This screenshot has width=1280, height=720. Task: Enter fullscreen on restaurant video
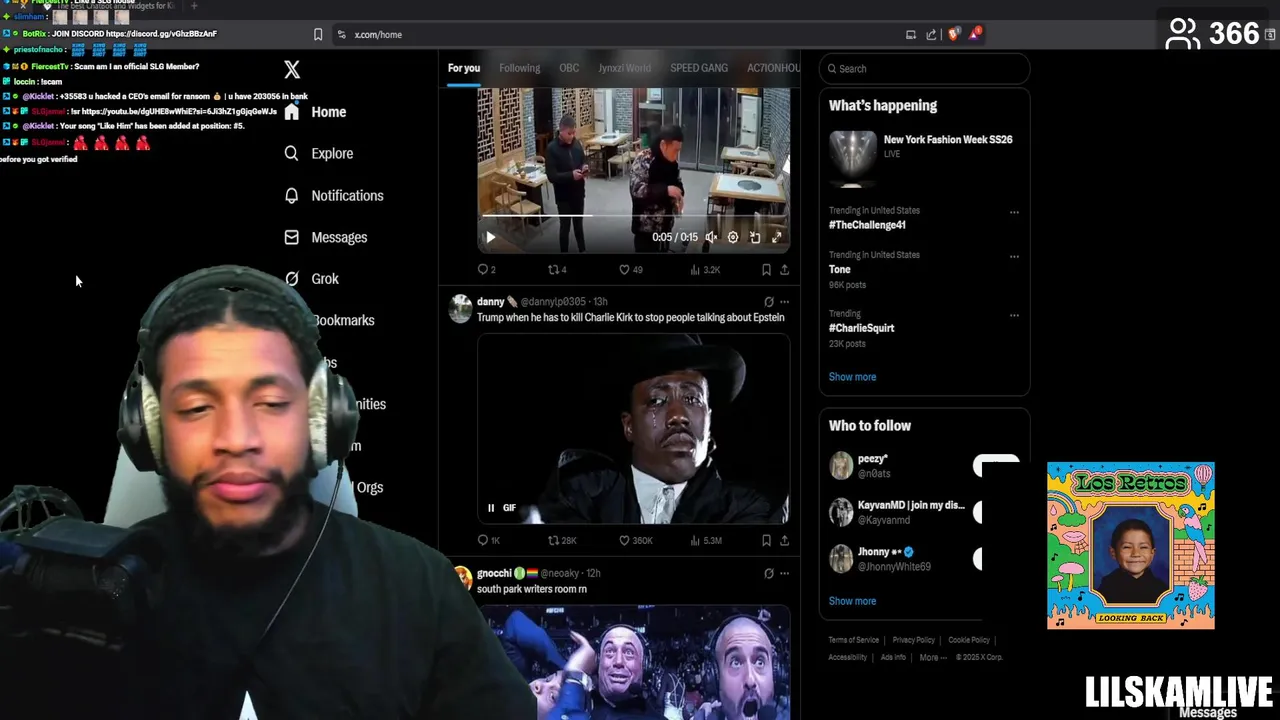coord(776,238)
